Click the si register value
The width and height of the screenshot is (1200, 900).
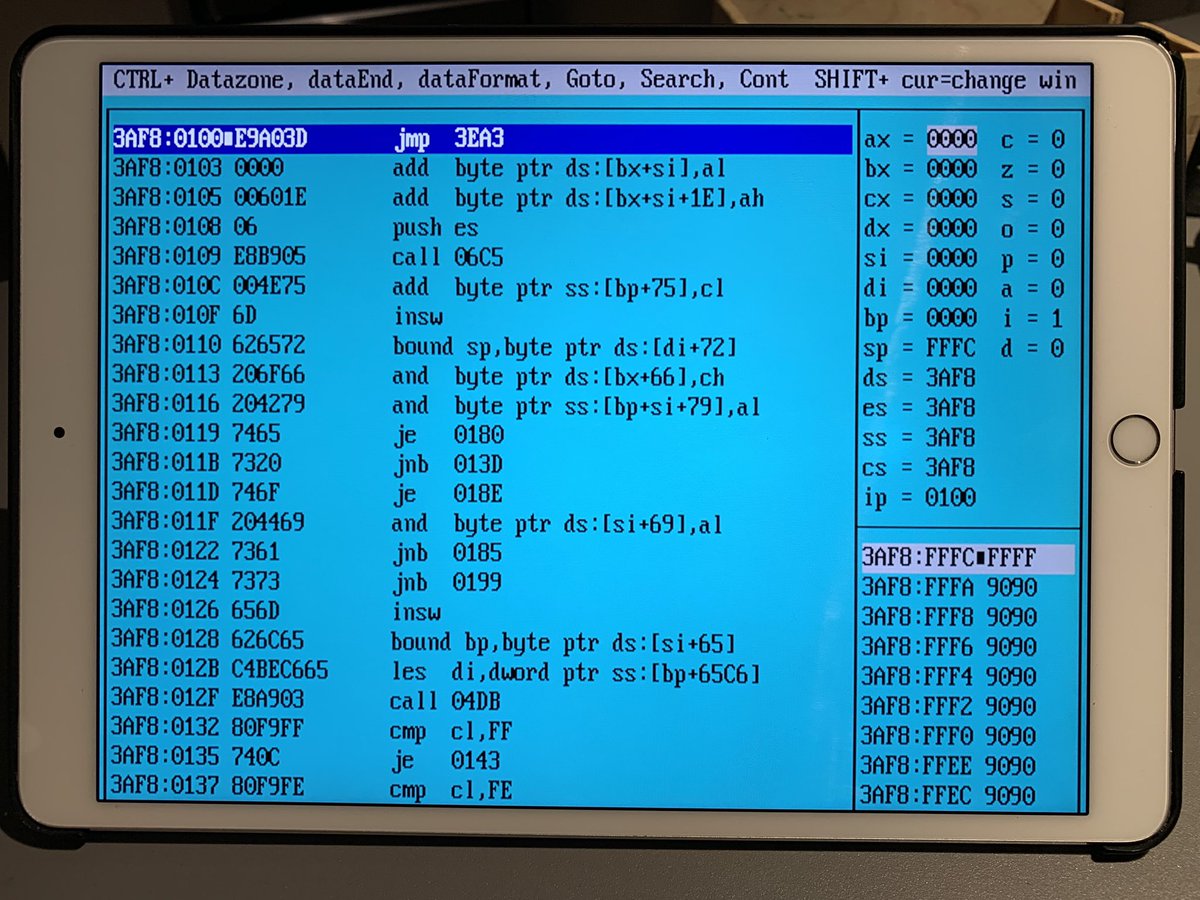pyautogui.click(x=952, y=259)
